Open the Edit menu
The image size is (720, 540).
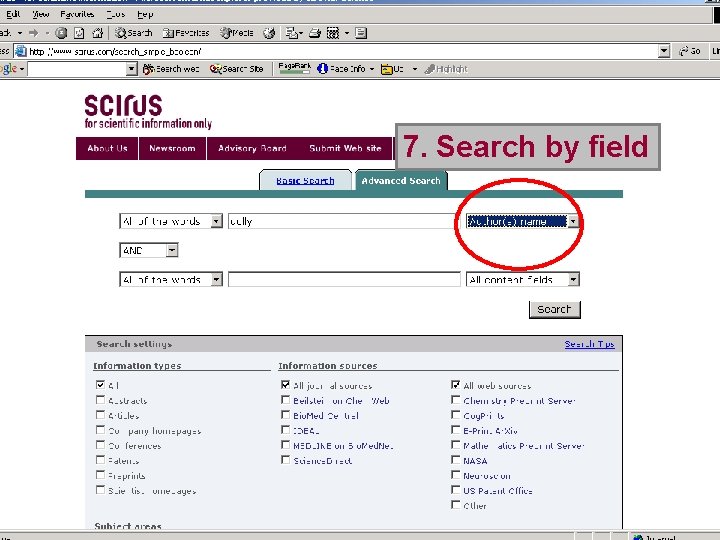[x=13, y=14]
